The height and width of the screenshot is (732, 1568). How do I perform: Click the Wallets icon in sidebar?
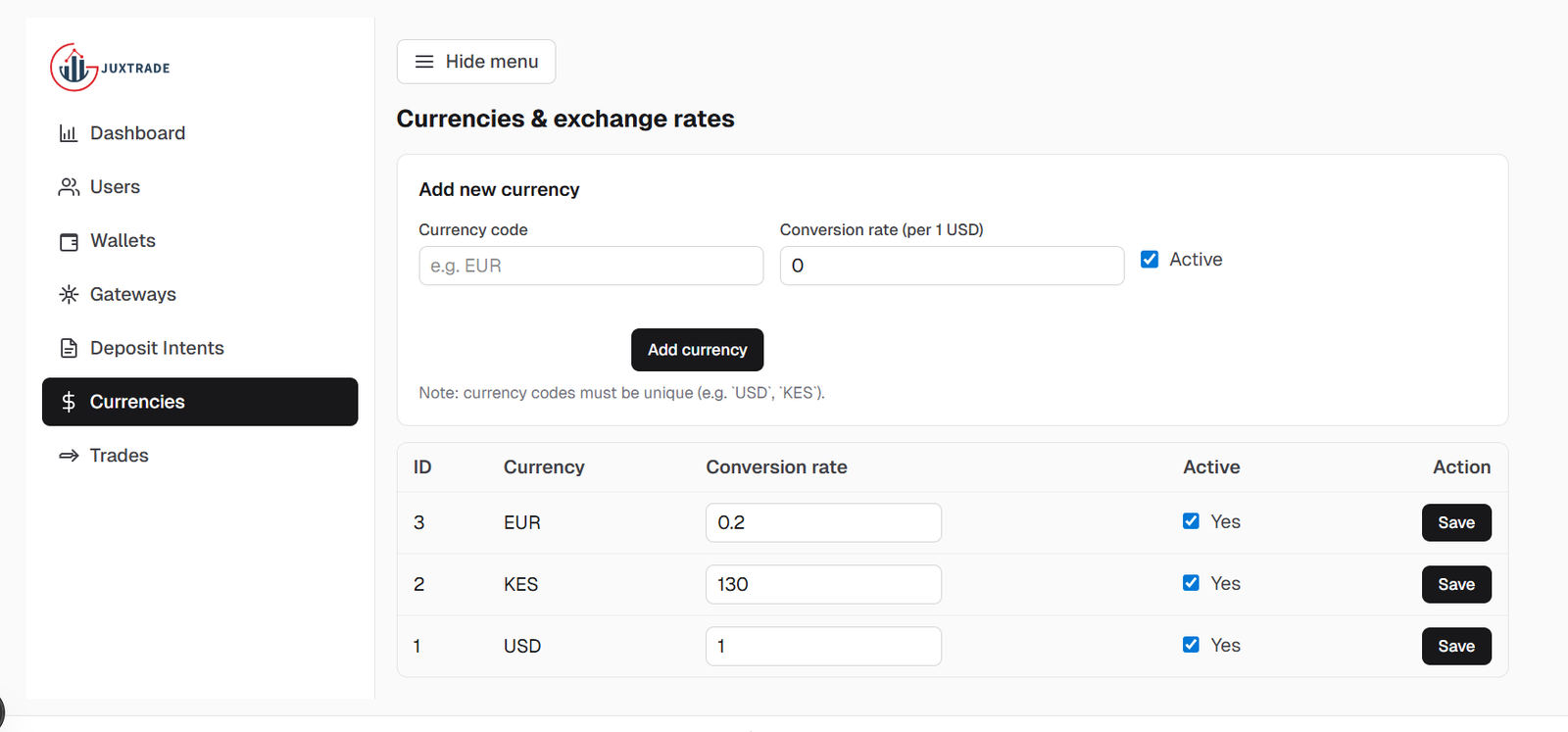click(x=69, y=241)
